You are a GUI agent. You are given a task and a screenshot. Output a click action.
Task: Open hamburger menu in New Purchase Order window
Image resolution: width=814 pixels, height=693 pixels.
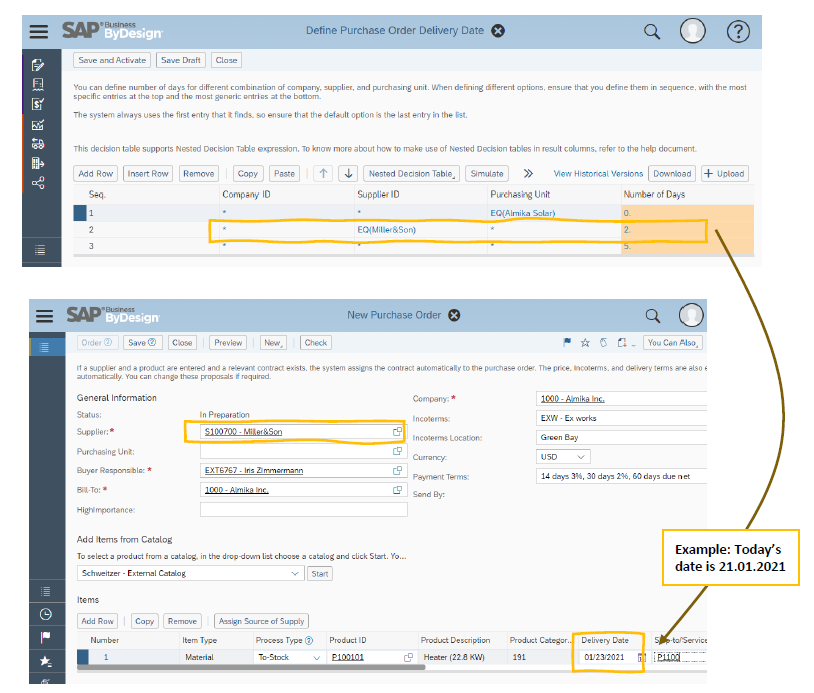pos(44,316)
